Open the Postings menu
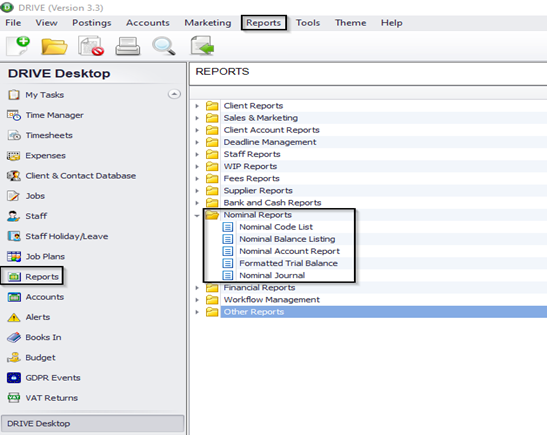 (92, 23)
